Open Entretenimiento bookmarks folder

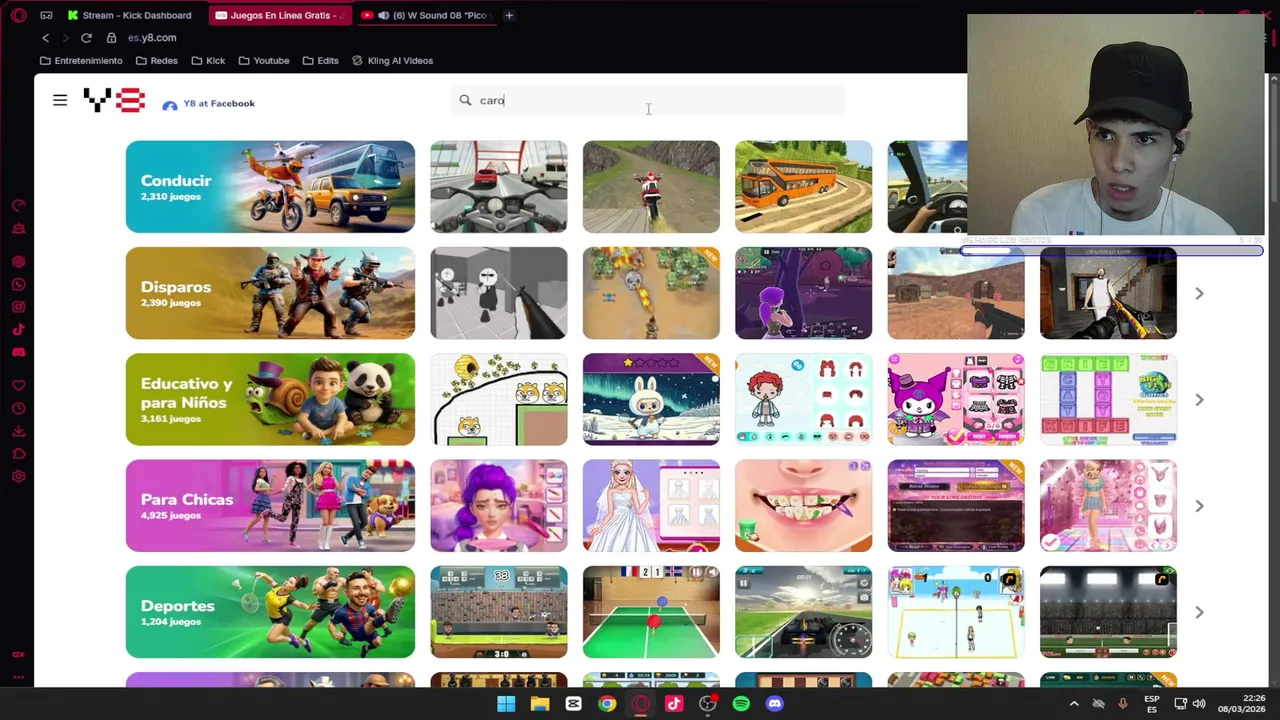tap(81, 61)
